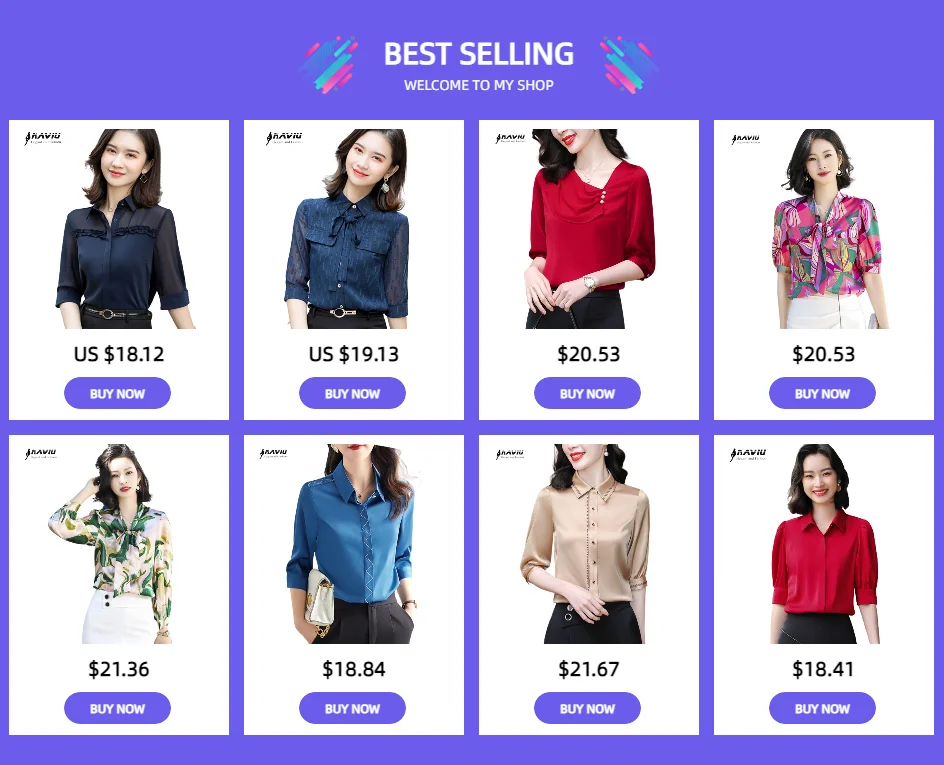Click Buy Now for $18.41 red shirt
The image size is (944, 765).
(x=822, y=708)
